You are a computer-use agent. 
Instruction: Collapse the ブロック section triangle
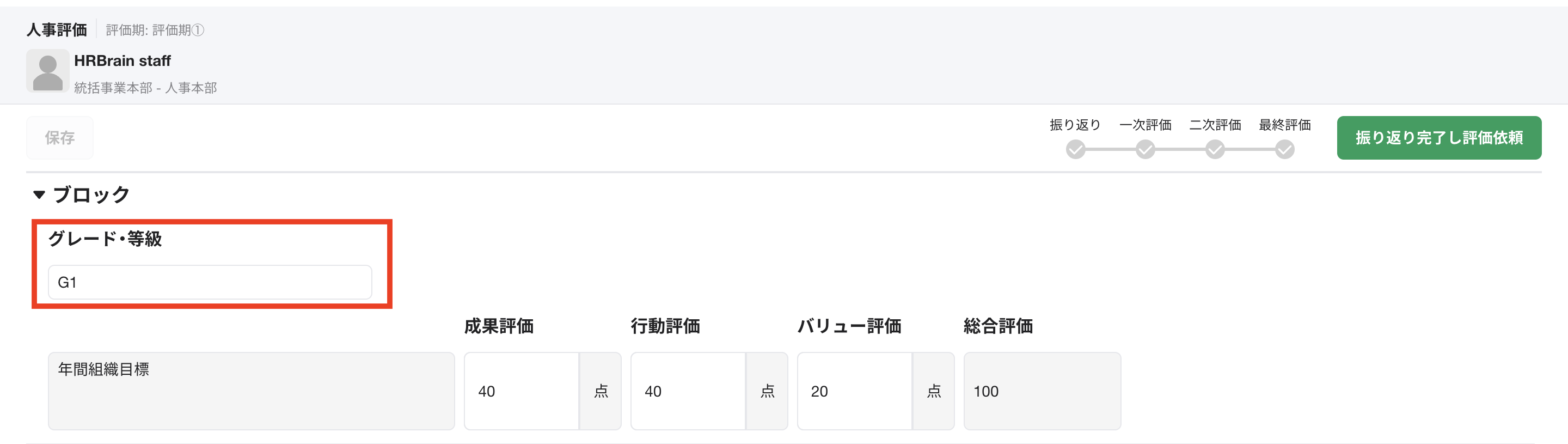(x=39, y=195)
